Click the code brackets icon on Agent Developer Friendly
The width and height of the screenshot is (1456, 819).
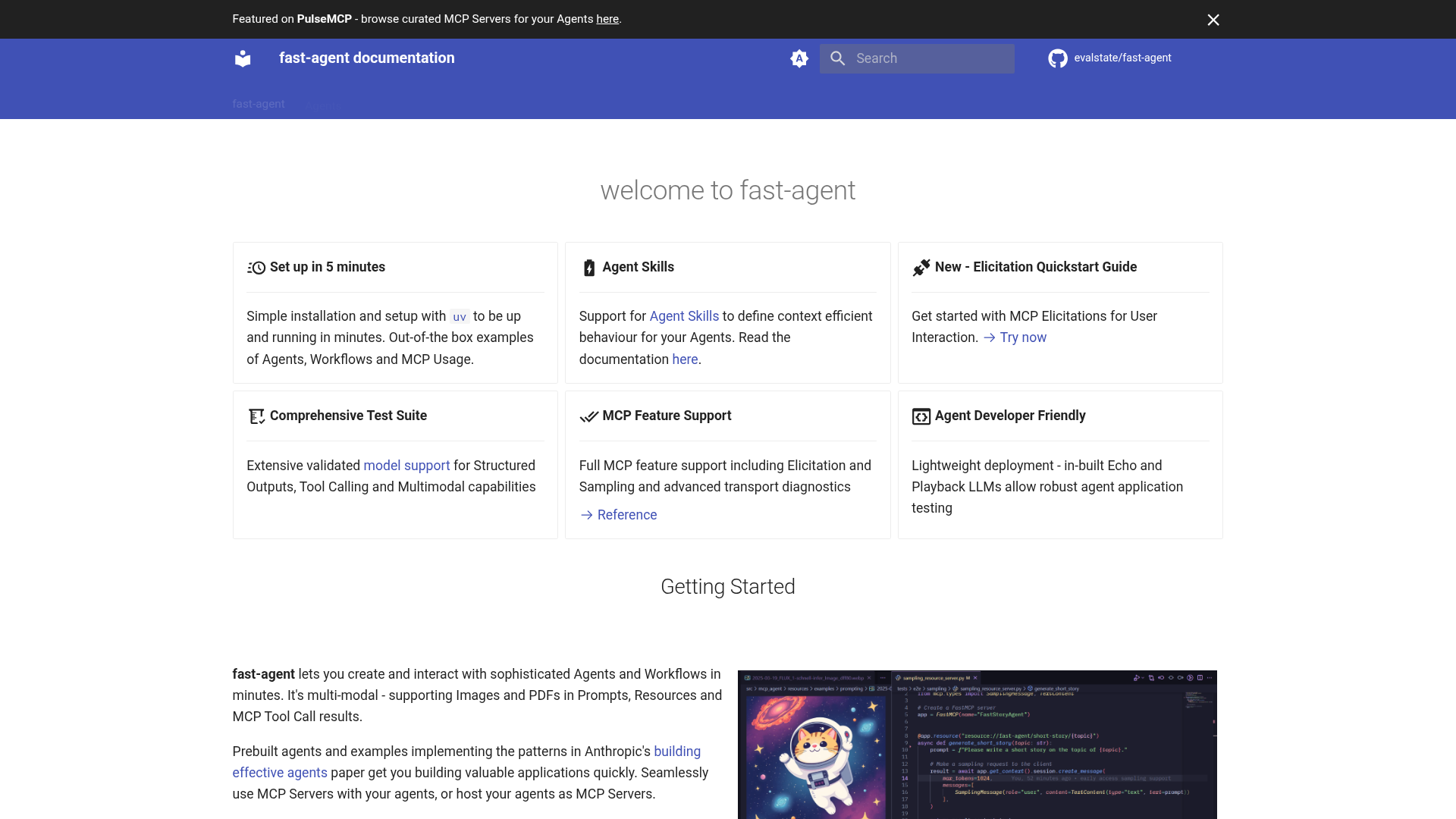[921, 416]
